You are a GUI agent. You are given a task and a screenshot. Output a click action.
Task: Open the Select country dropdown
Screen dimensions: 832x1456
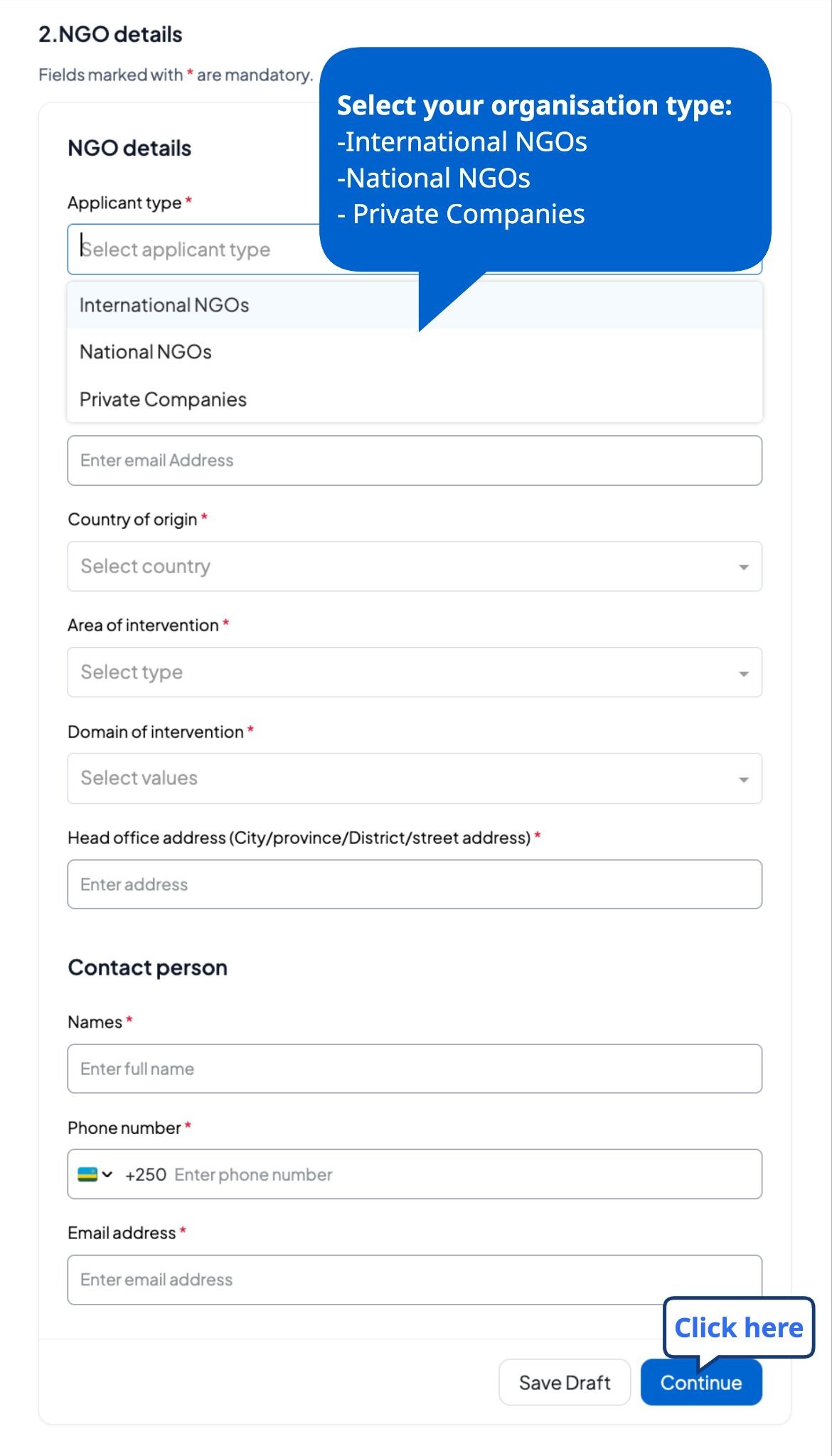[x=415, y=567]
